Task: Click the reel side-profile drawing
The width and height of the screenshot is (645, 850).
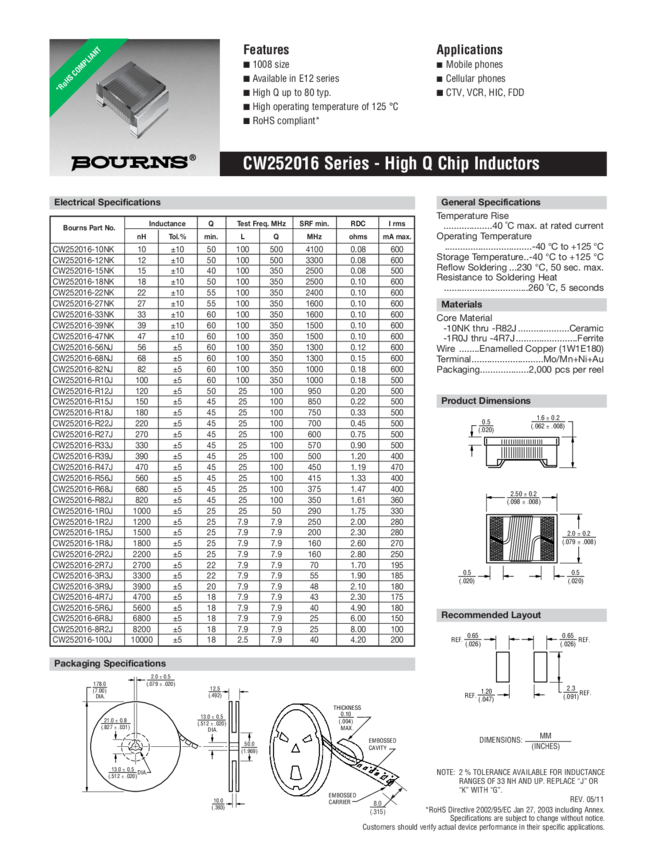Action: point(234,746)
